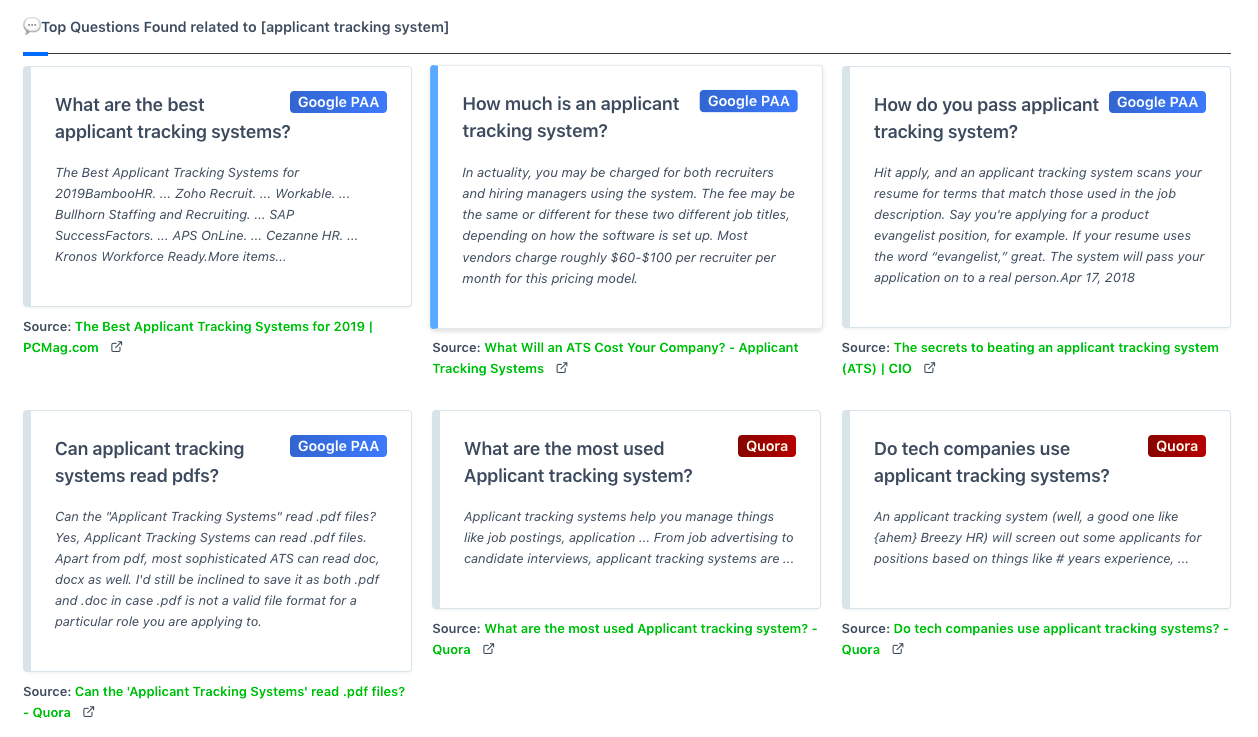Open external link icon beside PCMag.com source

(116, 348)
